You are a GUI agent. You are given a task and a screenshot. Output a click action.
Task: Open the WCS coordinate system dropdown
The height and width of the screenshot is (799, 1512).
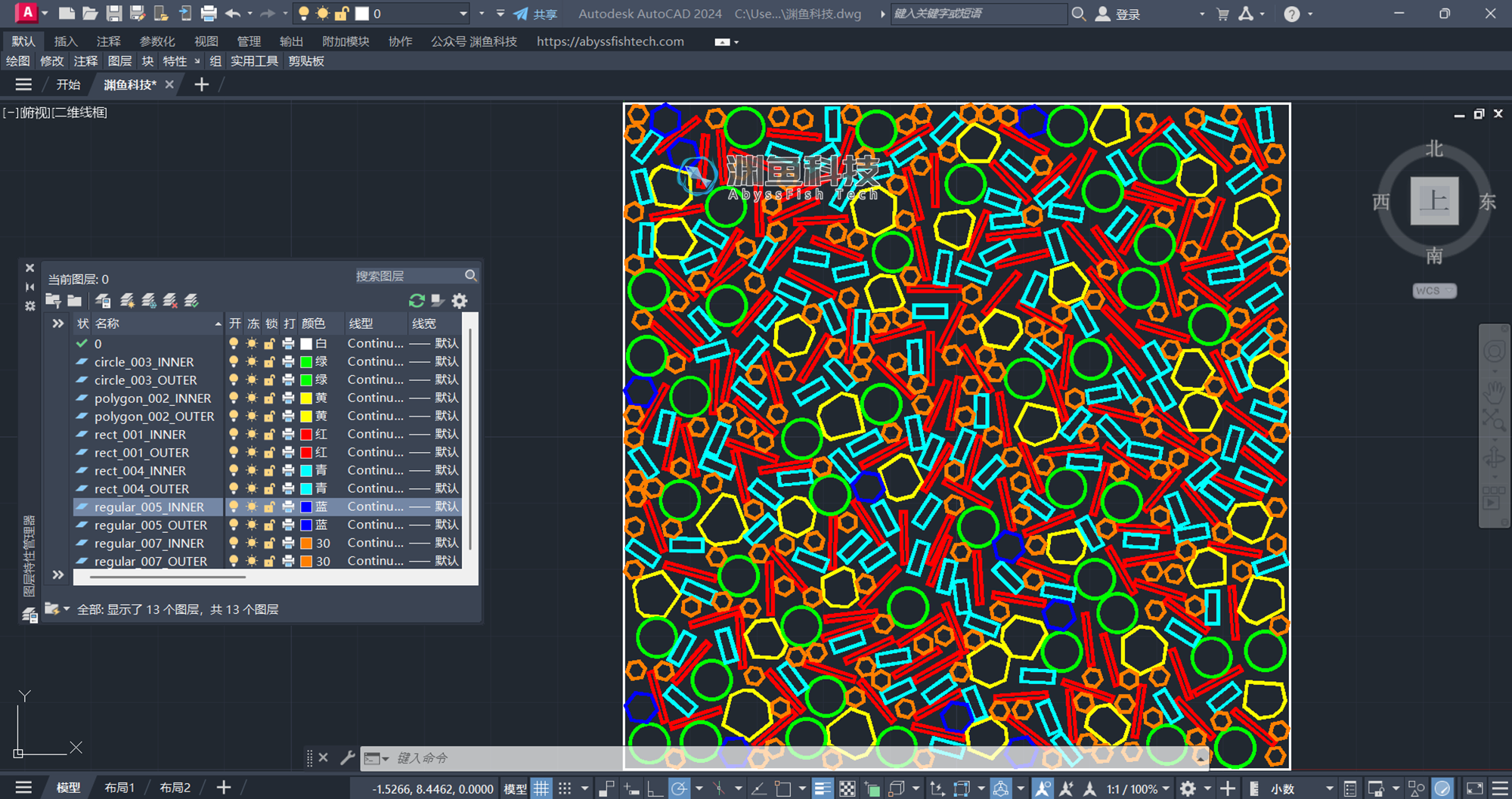1434,291
